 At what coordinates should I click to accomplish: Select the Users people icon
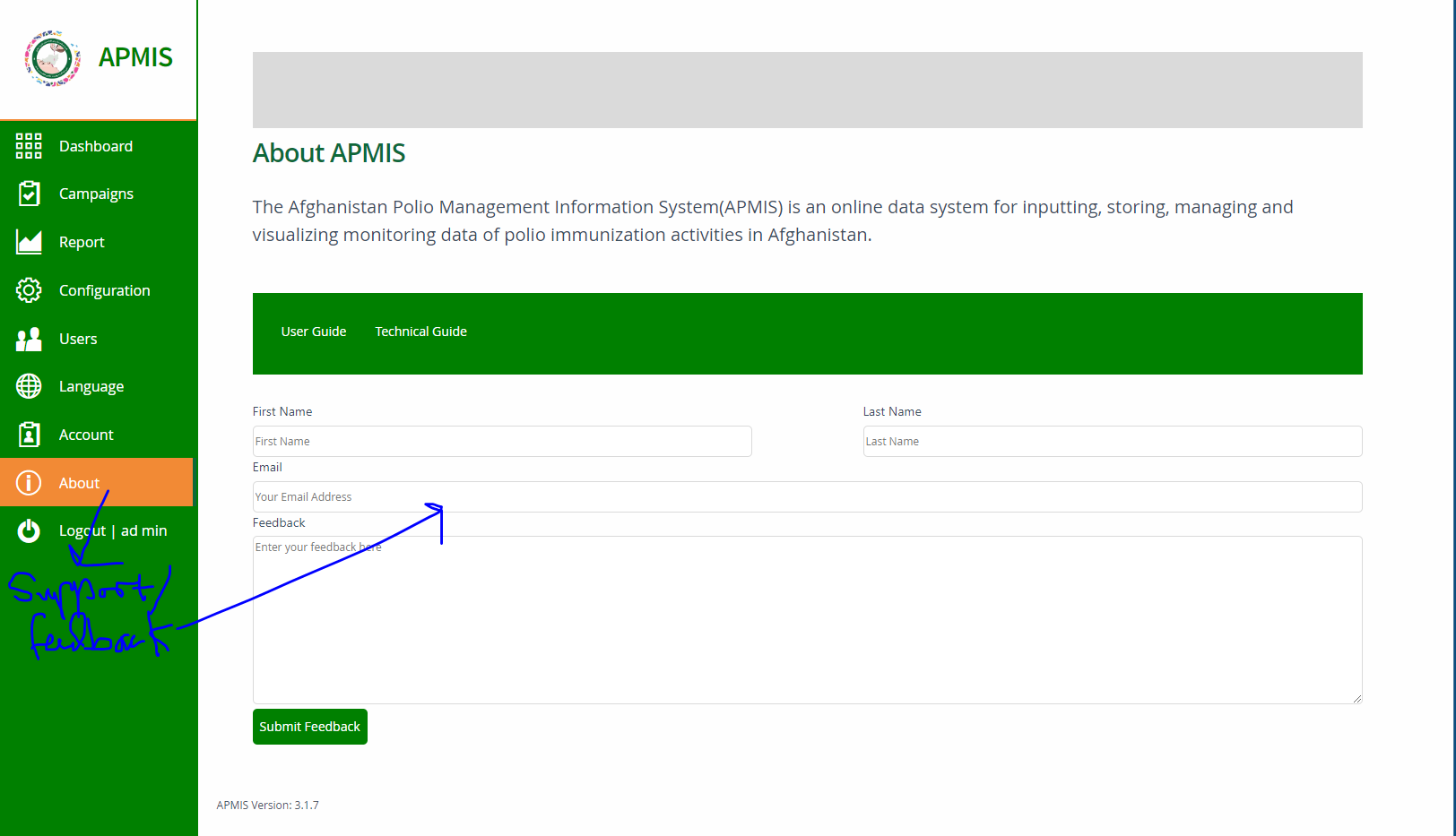pyautogui.click(x=28, y=338)
